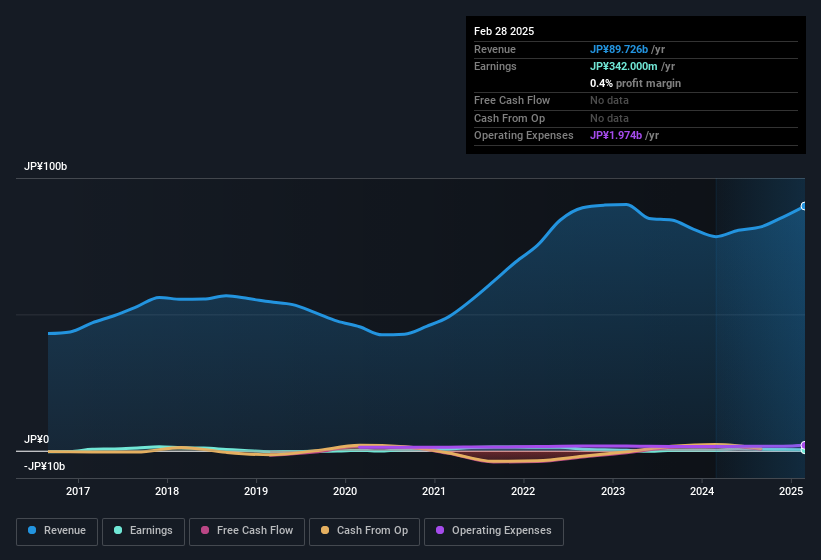
Task: Toggle the Operating Expenses legend button
Action: tap(494, 531)
